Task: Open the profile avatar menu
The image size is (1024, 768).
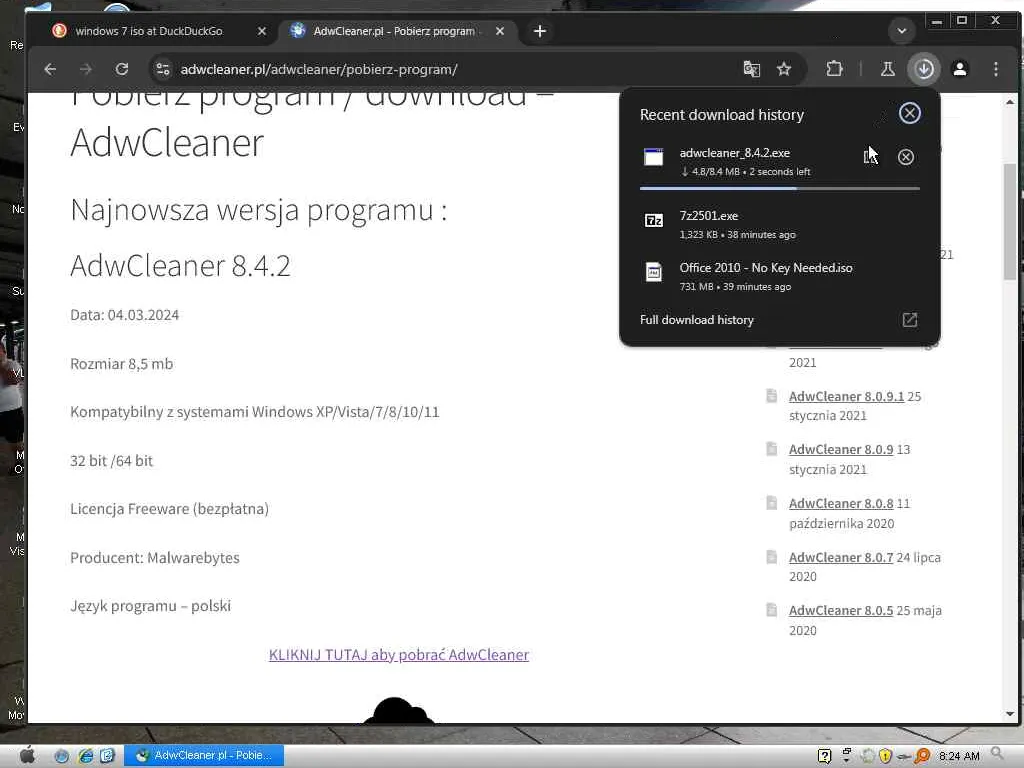Action: click(960, 69)
